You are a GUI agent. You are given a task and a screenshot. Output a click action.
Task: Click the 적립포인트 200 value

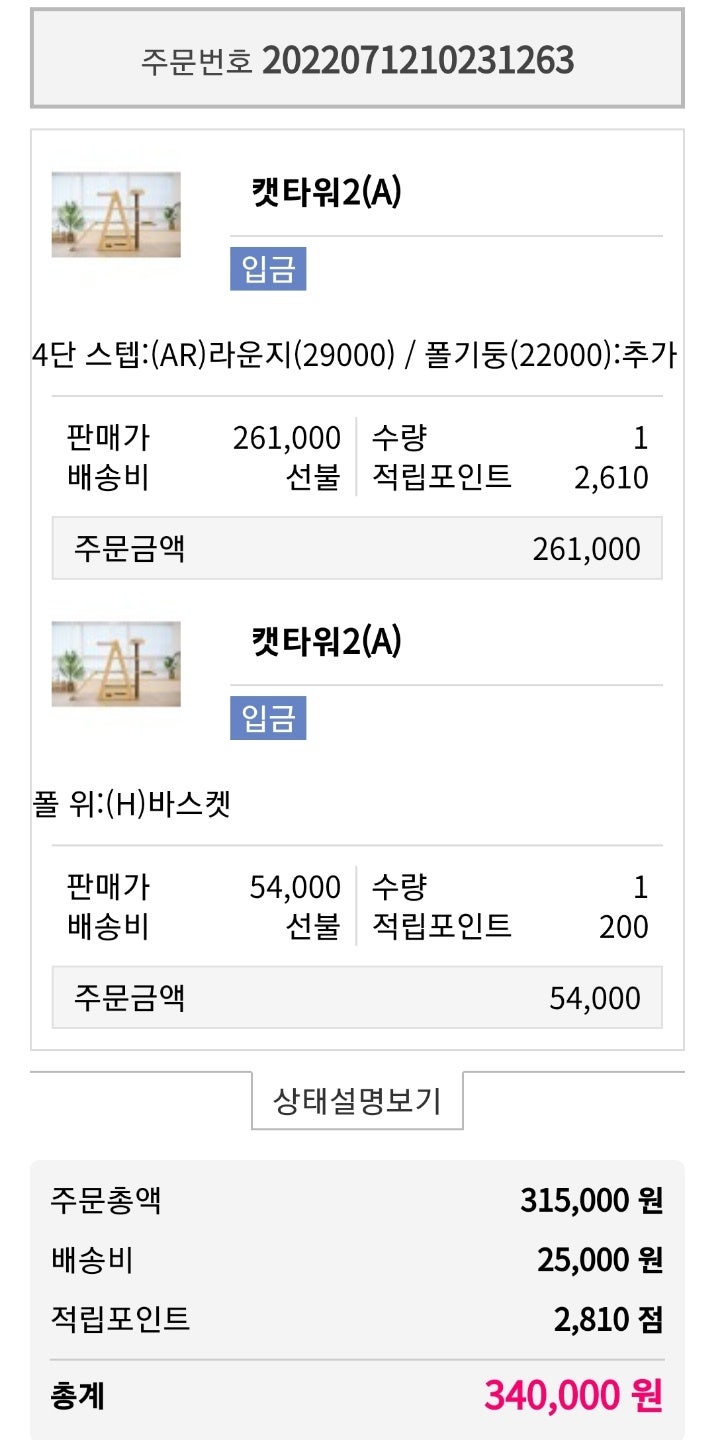coord(624,927)
